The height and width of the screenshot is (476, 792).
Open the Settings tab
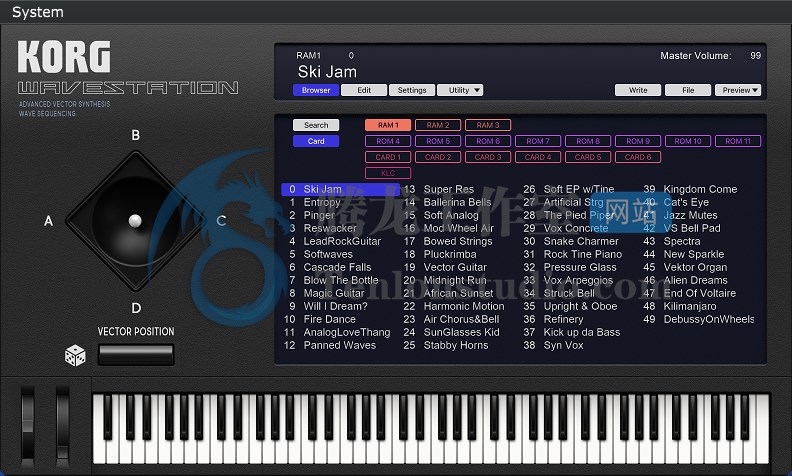(412, 90)
